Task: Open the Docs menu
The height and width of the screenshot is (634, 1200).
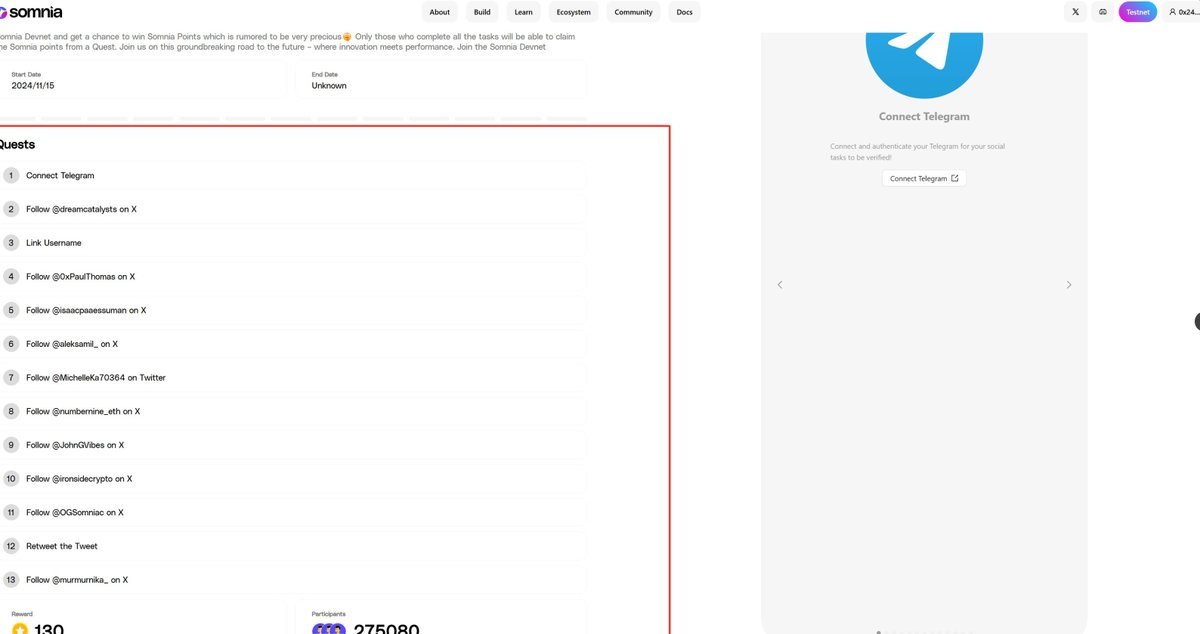Action: pos(684,12)
